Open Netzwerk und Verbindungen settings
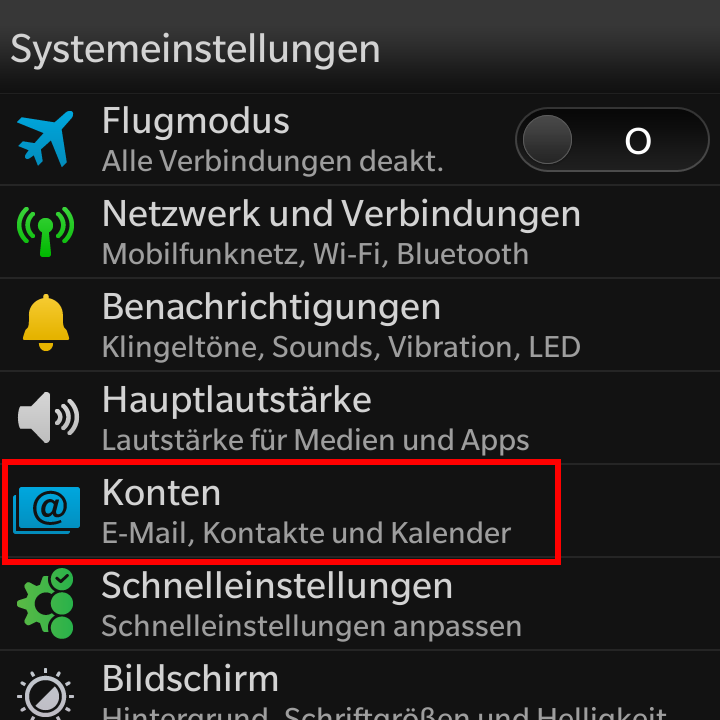Screen dimensions: 720x720 (360, 232)
